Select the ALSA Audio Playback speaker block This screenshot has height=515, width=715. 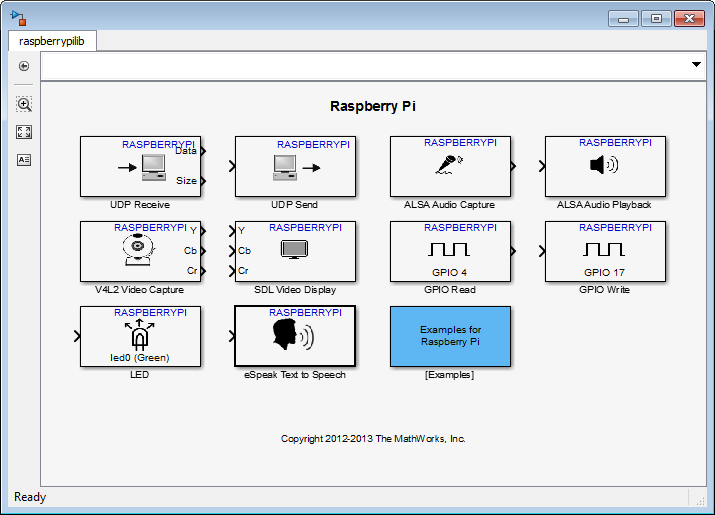(x=606, y=166)
